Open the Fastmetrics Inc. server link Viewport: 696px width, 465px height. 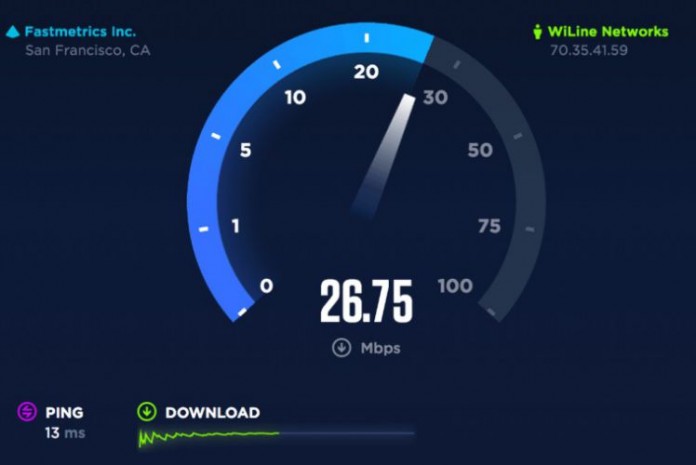(x=80, y=32)
